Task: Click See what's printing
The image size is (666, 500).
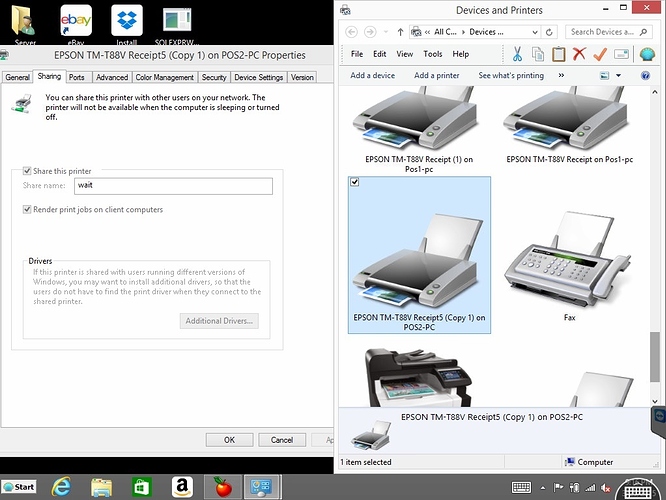Action: click(511, 75)
